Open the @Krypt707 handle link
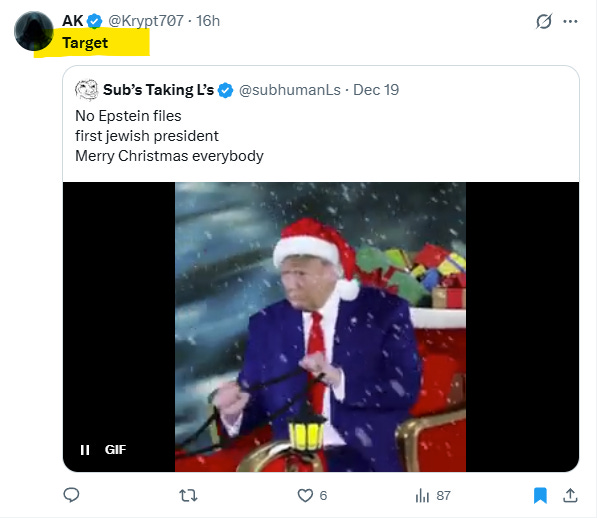Image resolution: width=597 pixels, height=518 pixels. pyautogui.click(x=146, y=21)
